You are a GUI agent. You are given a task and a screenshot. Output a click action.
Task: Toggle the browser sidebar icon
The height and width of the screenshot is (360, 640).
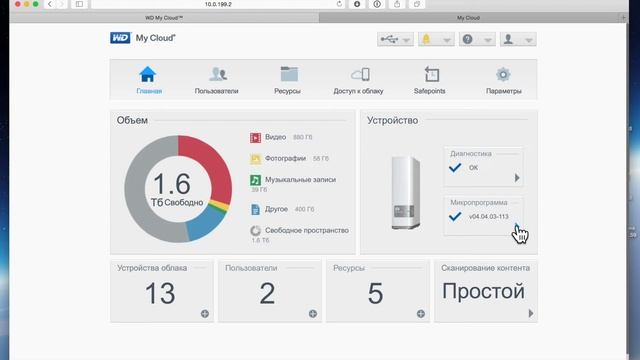pos(79,4)
